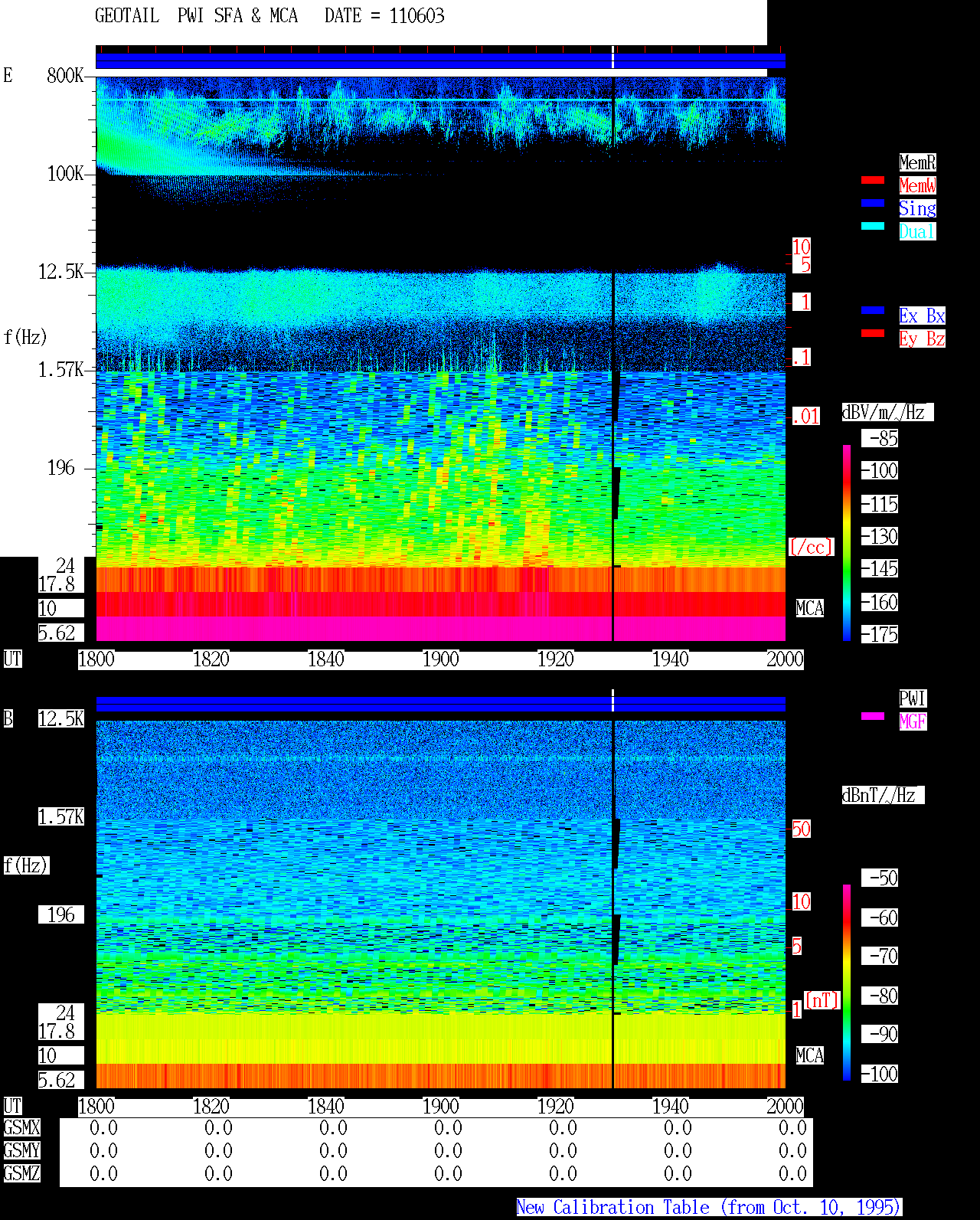
Task: Select the MemR legend label
Action: (x=917, y=162)
